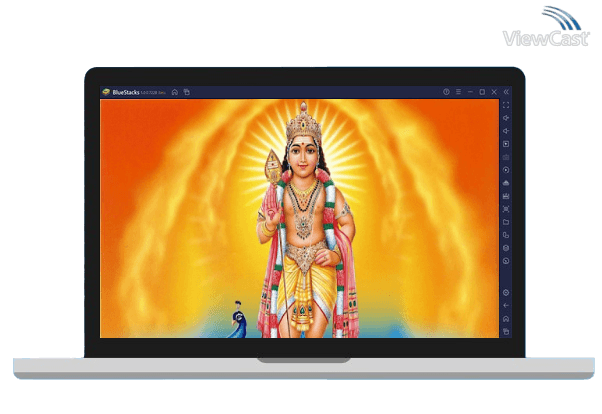
Task: Click the Android home icon in sidebar
Action: pyautogui.click(x=506, y=319)
